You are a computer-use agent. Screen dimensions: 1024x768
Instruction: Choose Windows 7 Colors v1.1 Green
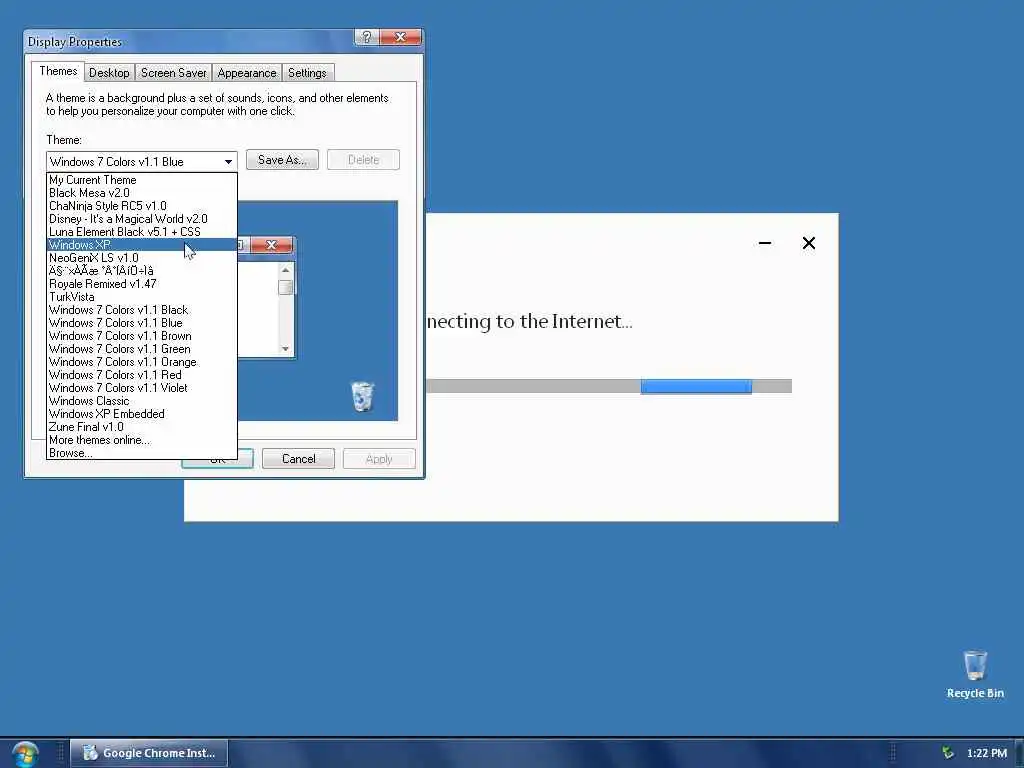tap(142, 349)
